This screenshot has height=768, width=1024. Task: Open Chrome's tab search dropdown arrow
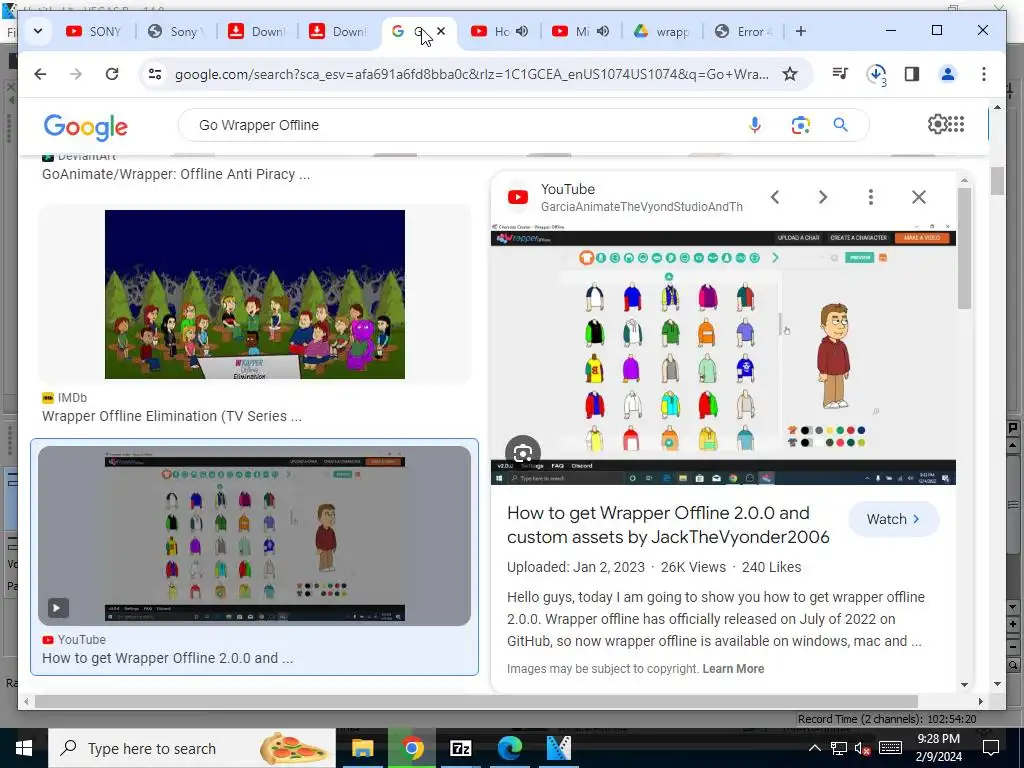[x=38, y=31]
